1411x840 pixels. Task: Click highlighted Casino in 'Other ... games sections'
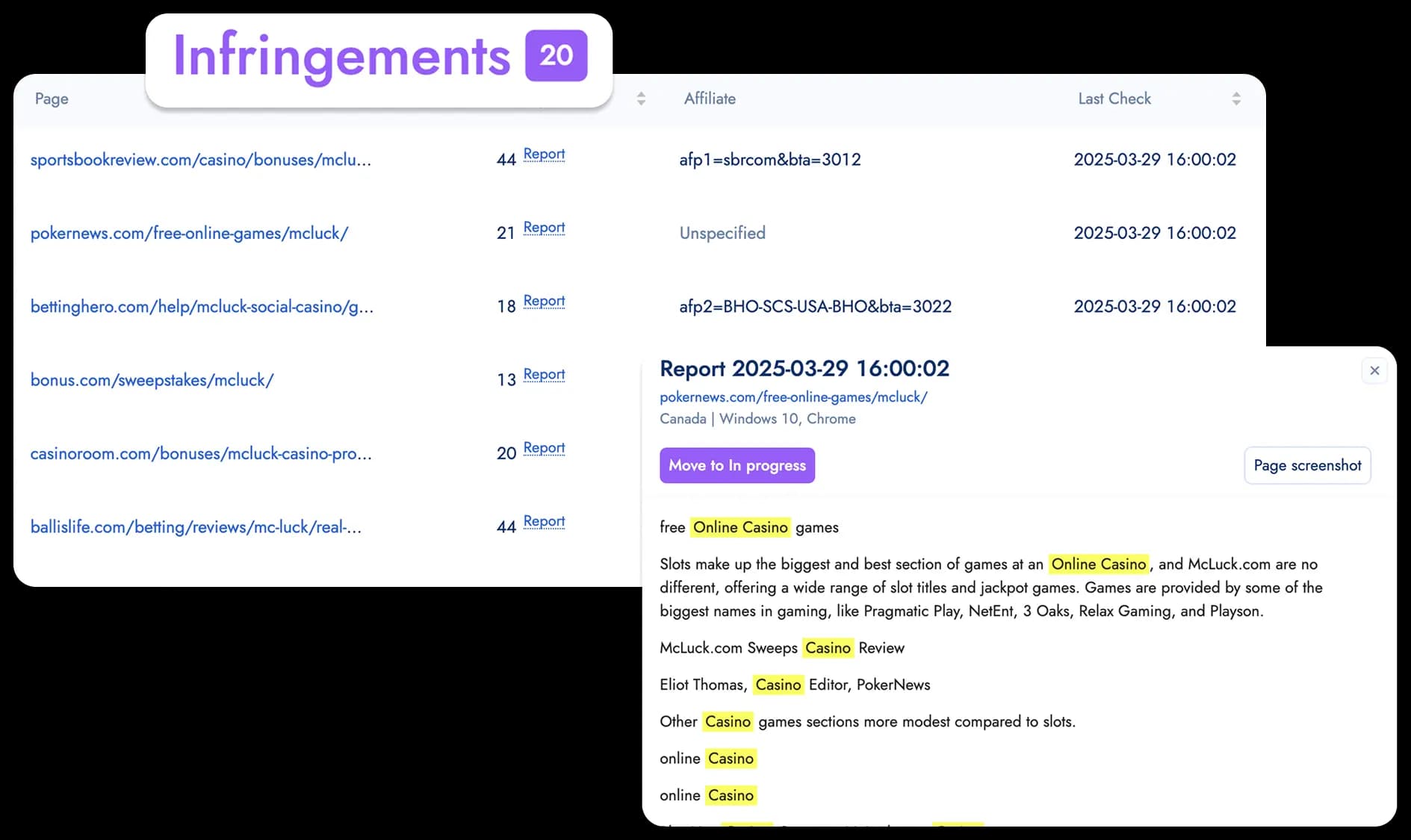728,721
